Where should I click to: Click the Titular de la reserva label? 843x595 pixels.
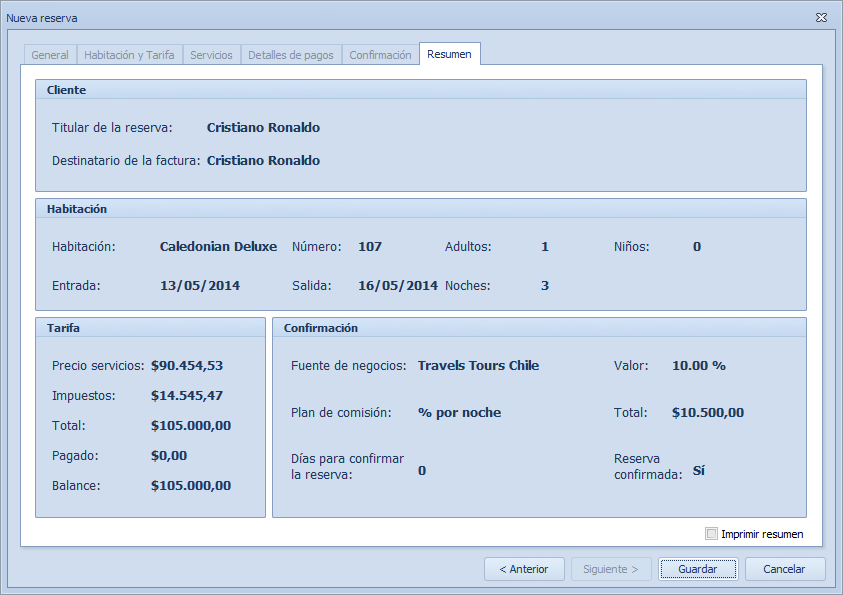point(112,128)
